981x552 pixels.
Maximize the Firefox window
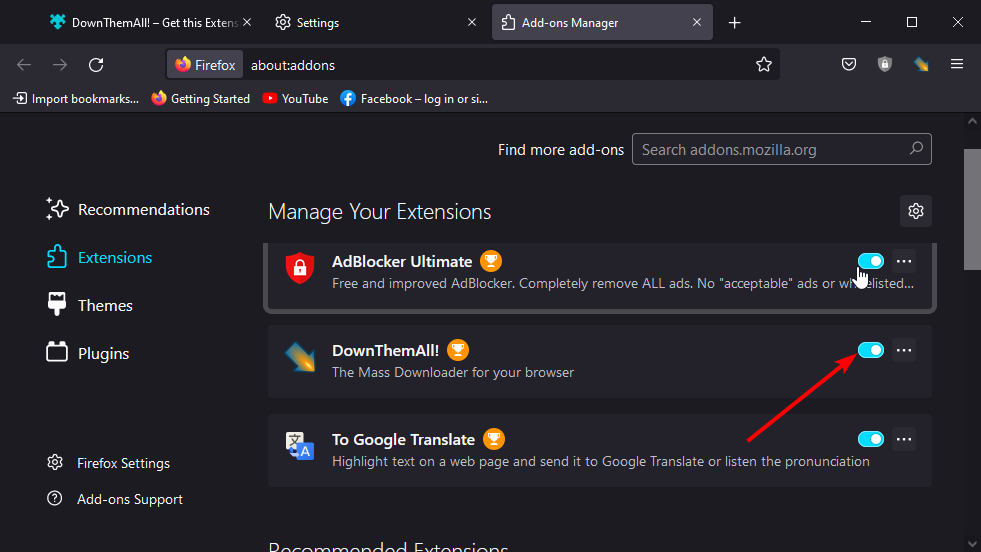click(912, 22)
